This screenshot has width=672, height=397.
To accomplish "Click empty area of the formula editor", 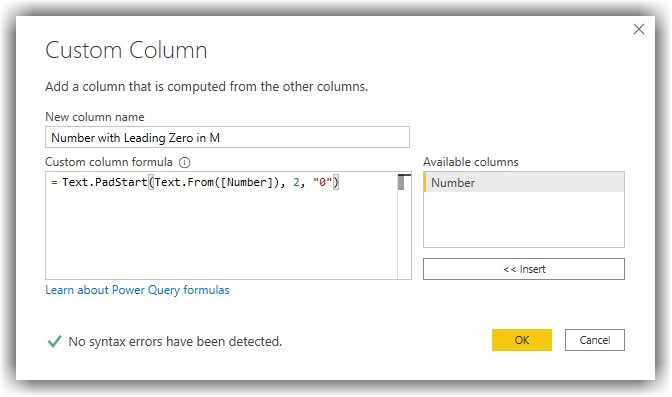I will [221, 236].
